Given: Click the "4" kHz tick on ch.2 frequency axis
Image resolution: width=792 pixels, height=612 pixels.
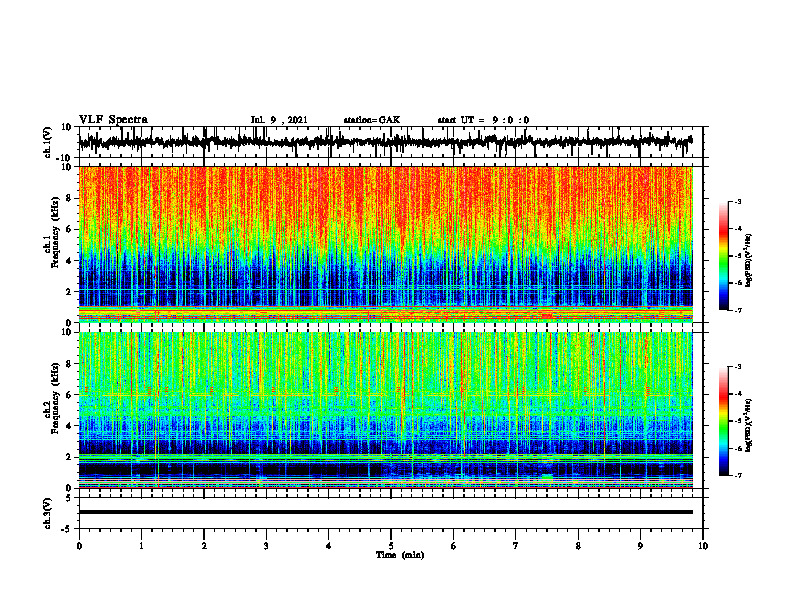Looking at the screenshot, I should pyautogui.click(x=69, y=426).
